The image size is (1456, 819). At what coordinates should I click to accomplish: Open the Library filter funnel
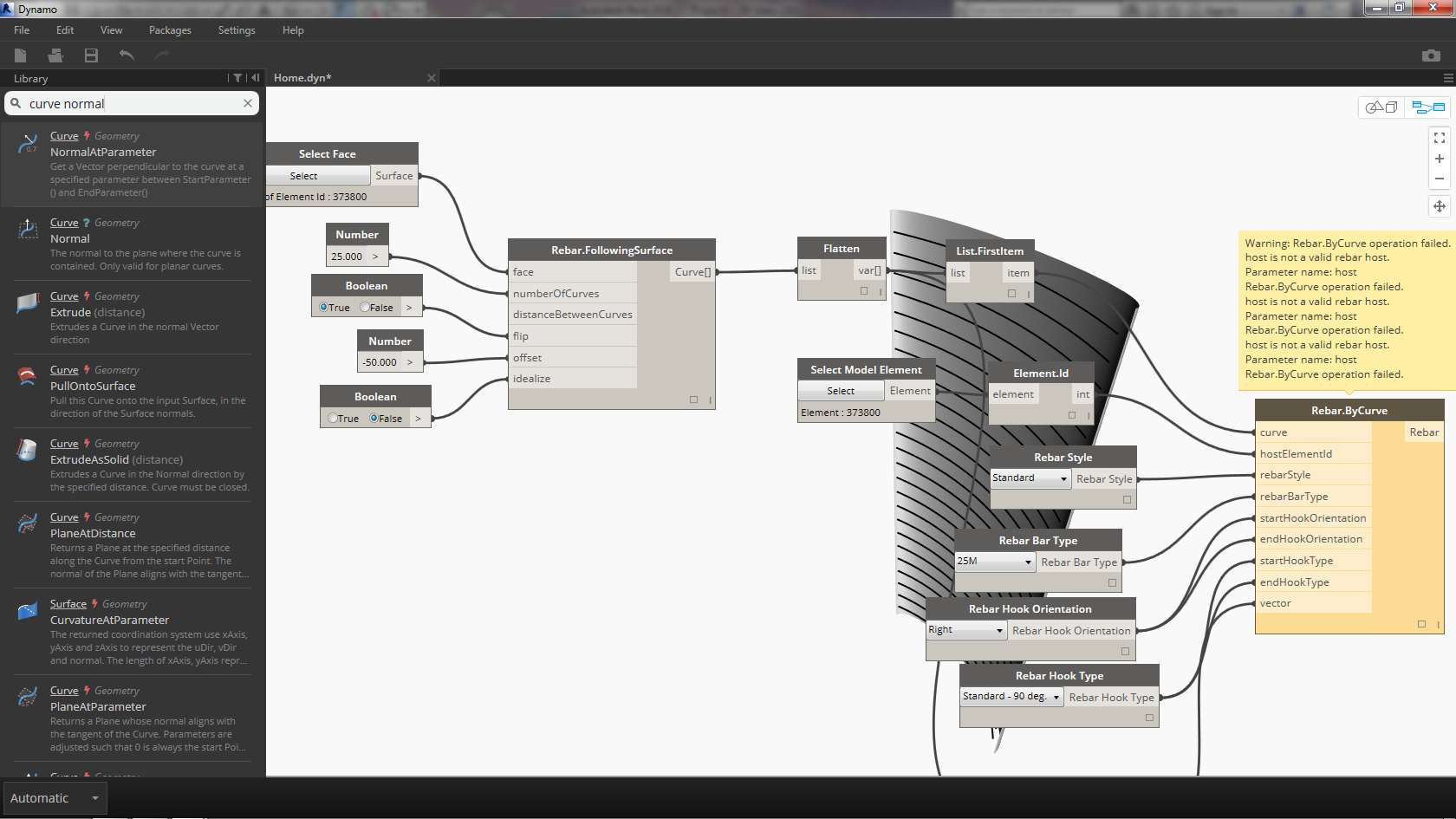(237, 78)
